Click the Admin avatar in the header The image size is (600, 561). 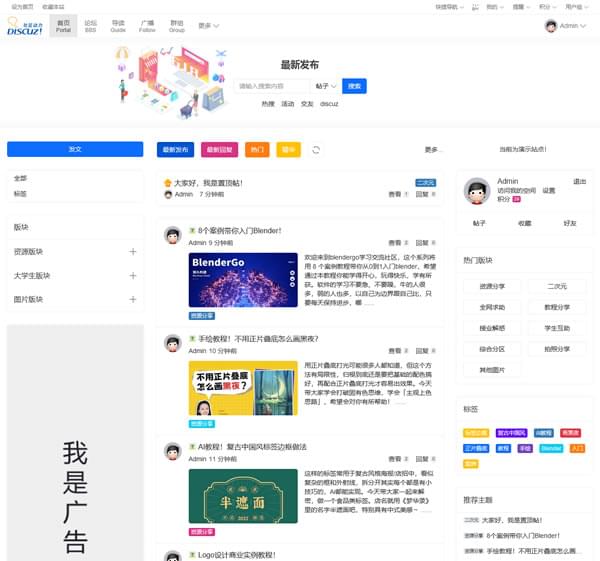(x=551, y=26)
